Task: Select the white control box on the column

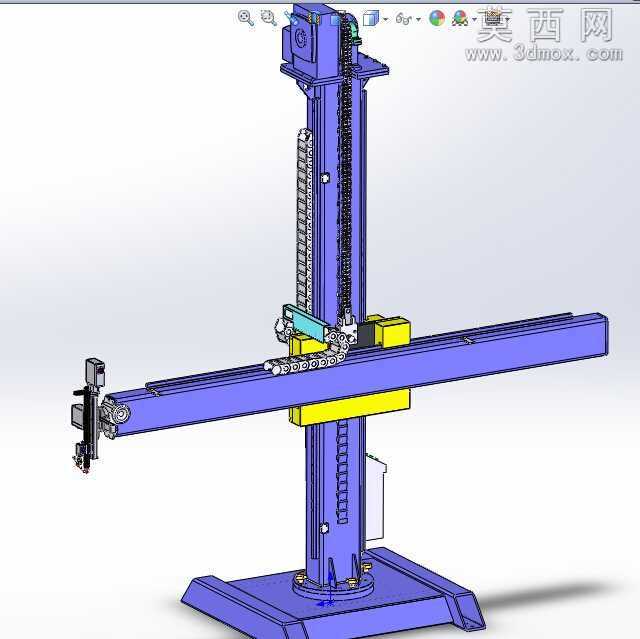Action: point(376,499)
